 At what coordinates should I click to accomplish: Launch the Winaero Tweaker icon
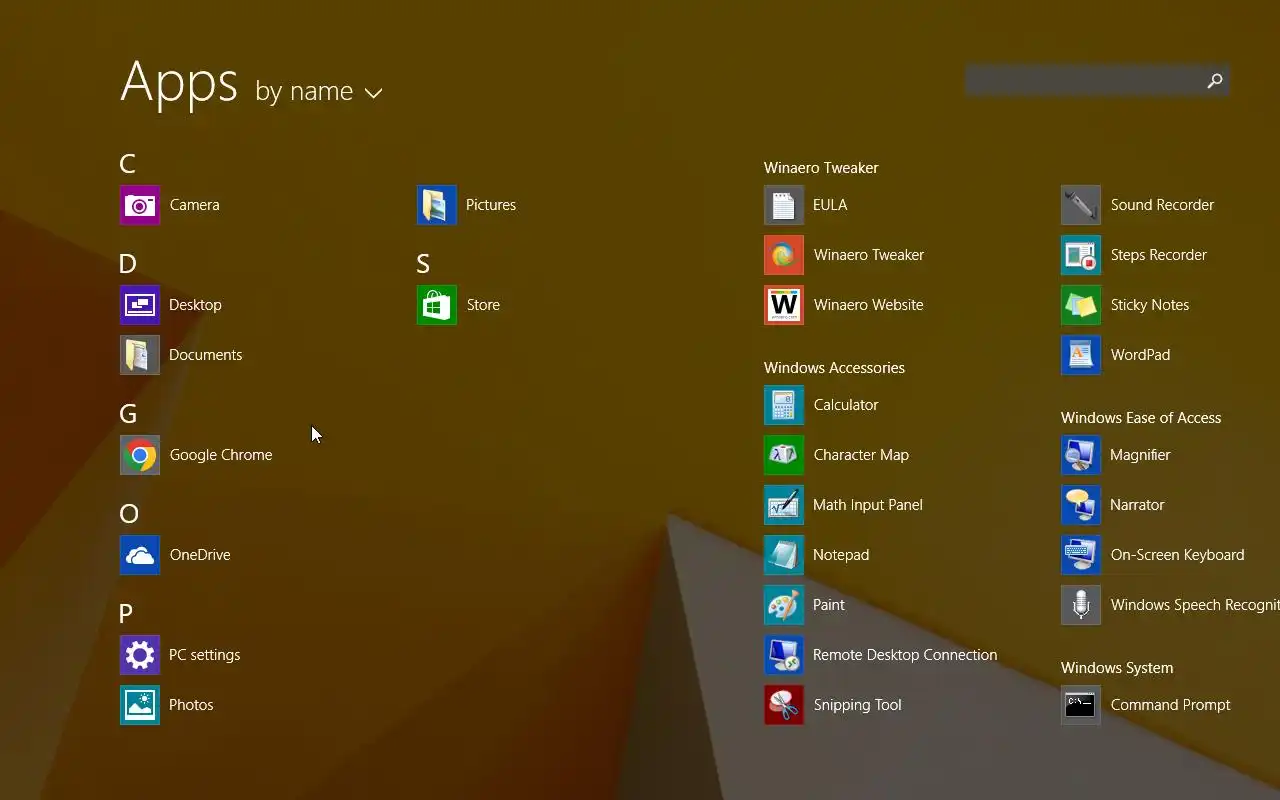(x=784, y=255)
